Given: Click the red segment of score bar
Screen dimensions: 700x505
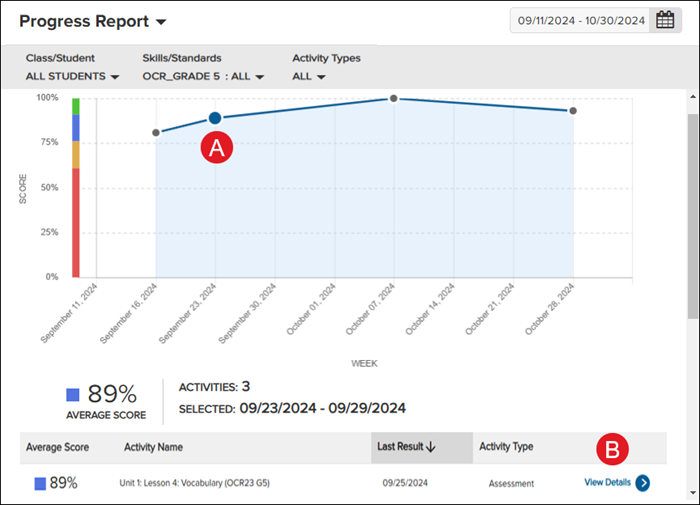Looking at the screenshot, I should click(76, 222).
